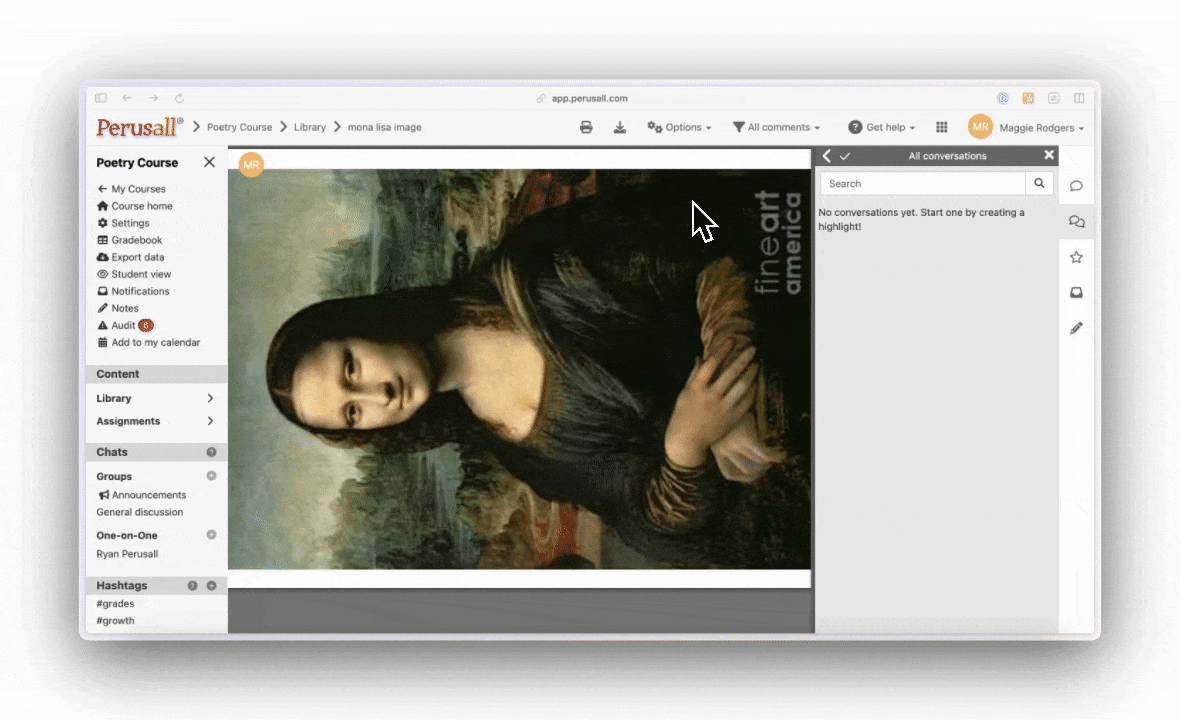
Task: Open the Get help menu
Action: point(881,127)
